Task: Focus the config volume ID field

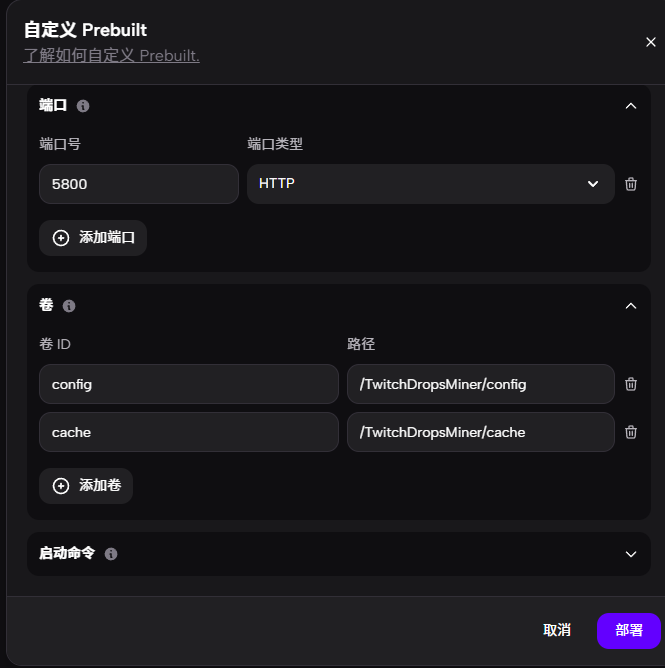Action: tap(189, 384)
